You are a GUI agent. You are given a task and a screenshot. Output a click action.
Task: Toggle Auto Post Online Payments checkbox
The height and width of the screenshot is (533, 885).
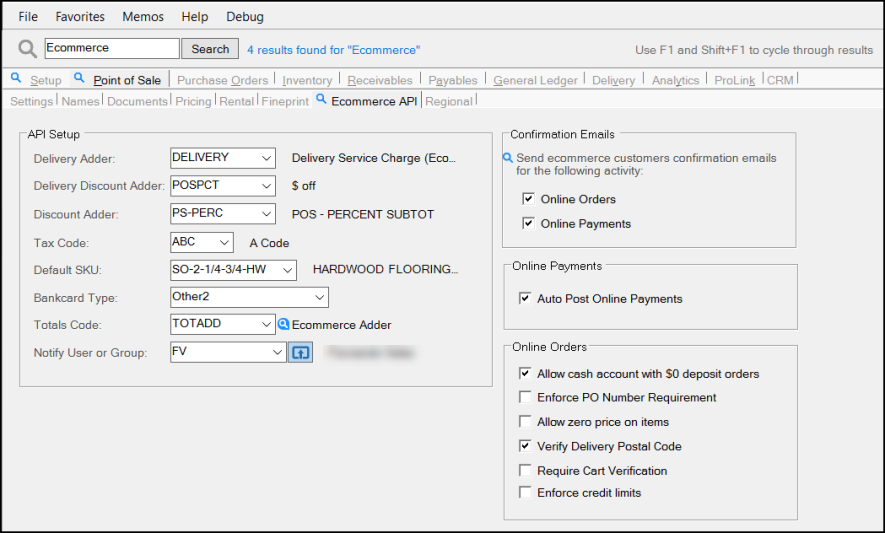525,298
